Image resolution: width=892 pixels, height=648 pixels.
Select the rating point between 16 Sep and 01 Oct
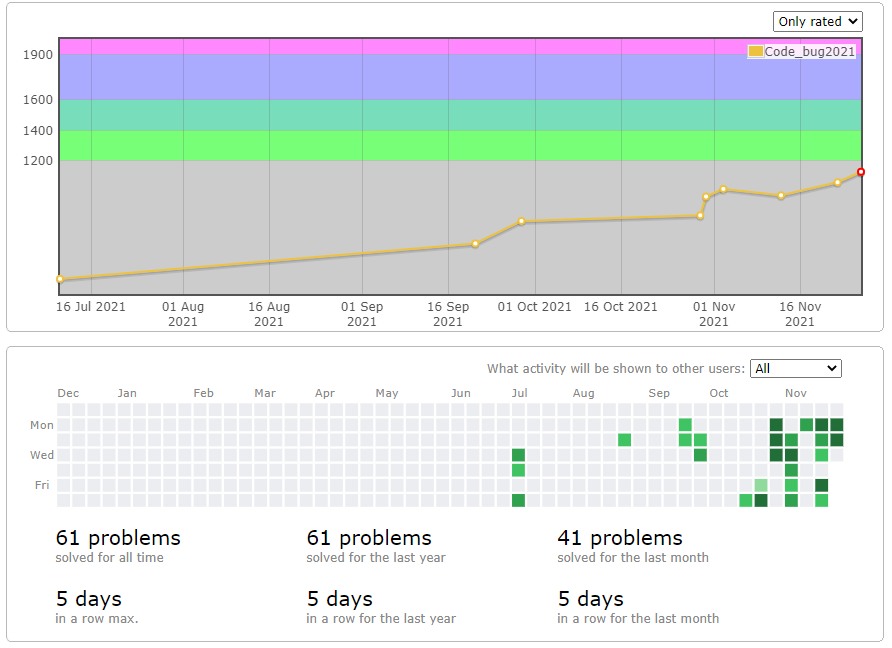click(x=475, y=244)
